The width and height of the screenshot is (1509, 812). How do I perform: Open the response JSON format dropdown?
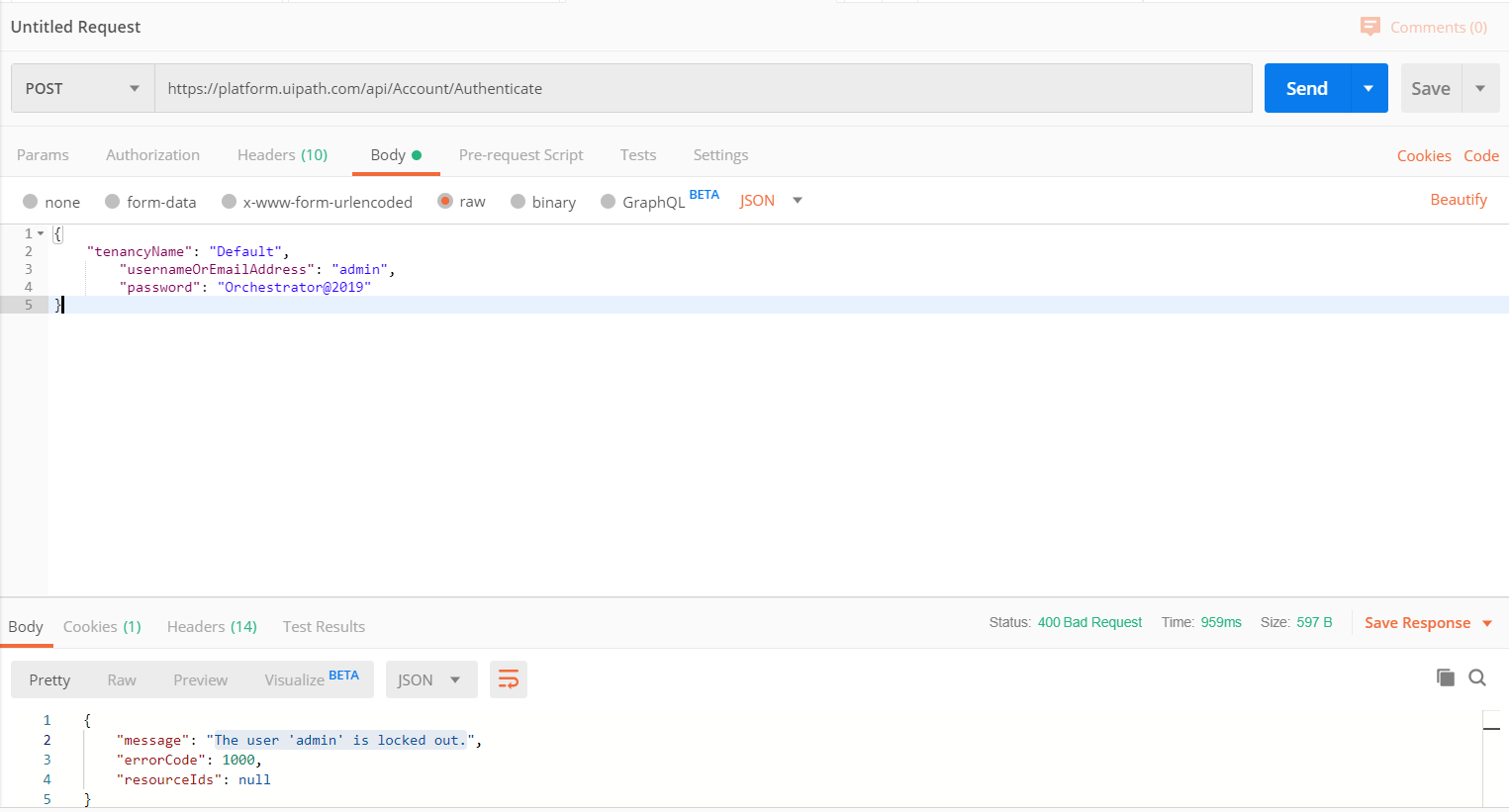click(x=431, y=679)
